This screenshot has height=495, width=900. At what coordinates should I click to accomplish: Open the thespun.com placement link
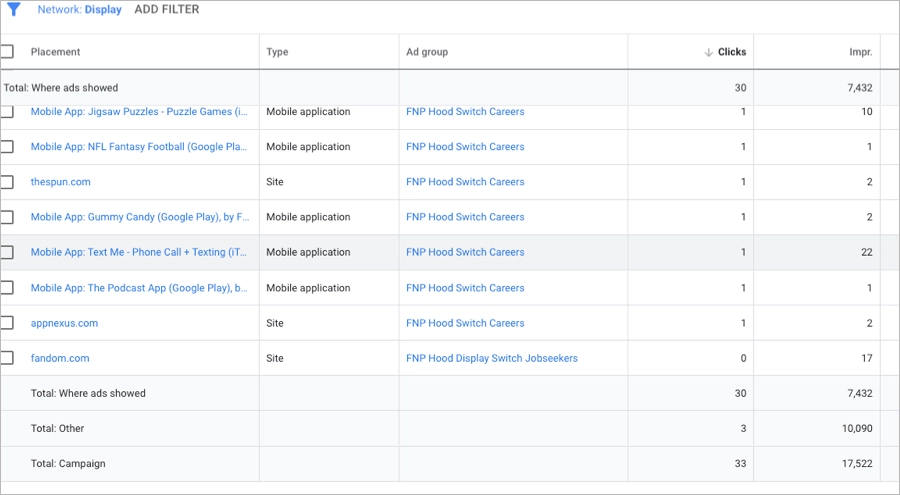(61, 182)
